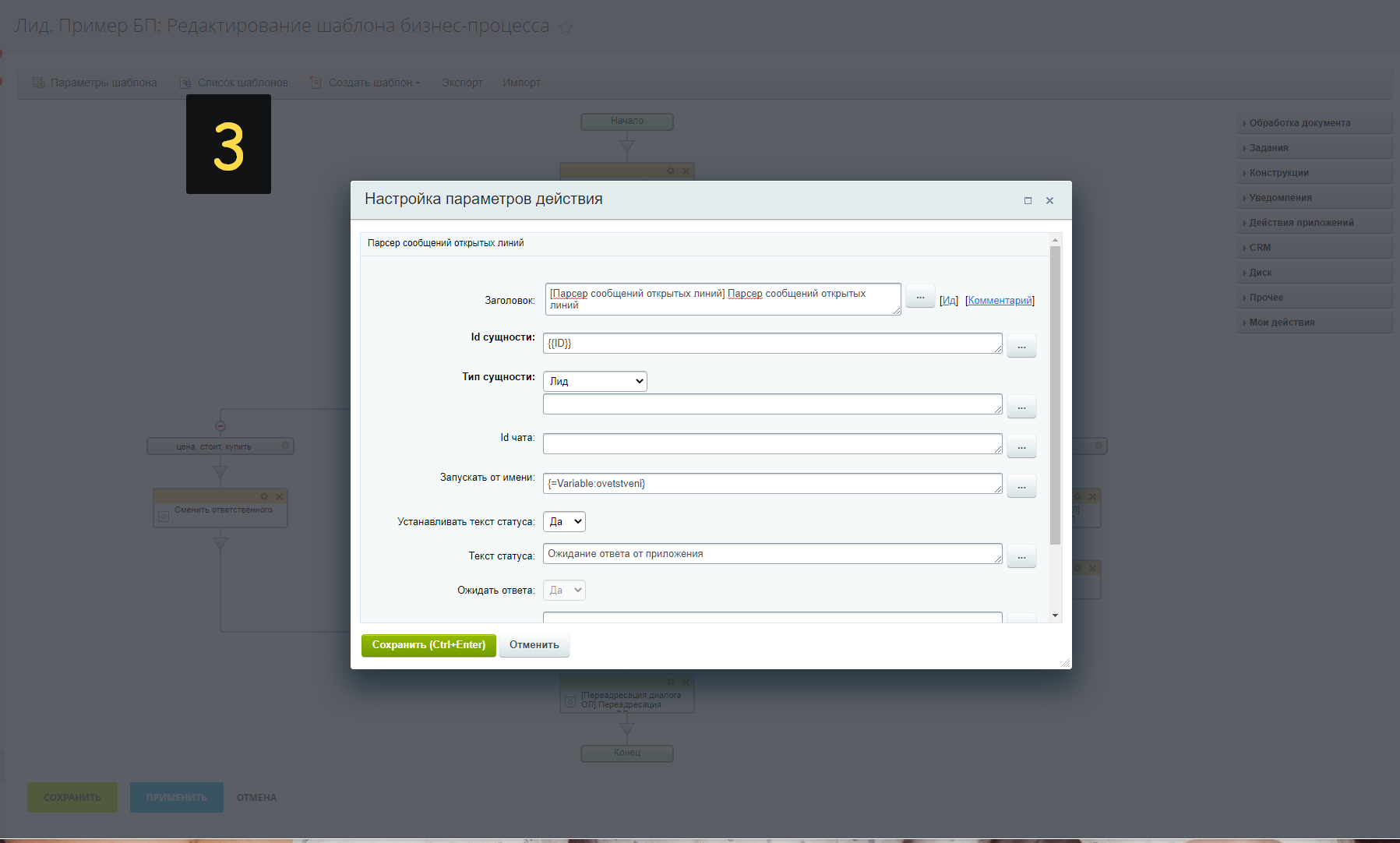This screenshot has height=843, width=1400.
Task: Focus the Запускать от имени input field
Action: 773,484
